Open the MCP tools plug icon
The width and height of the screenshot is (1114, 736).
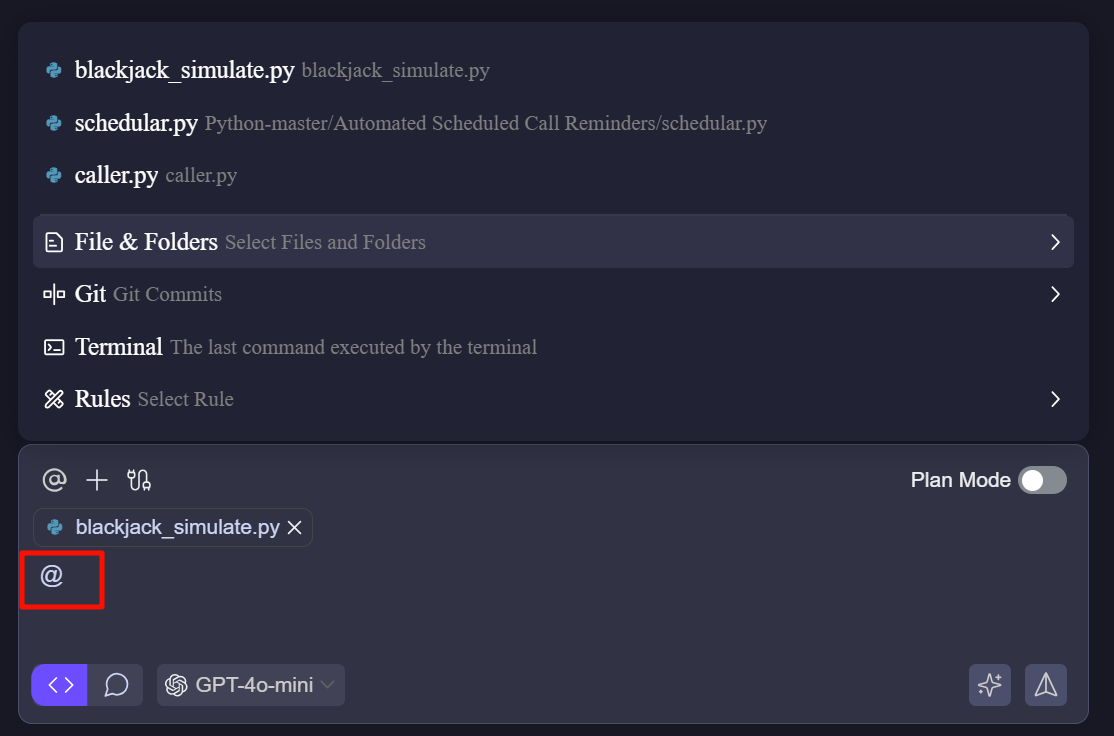pos(139,480)
